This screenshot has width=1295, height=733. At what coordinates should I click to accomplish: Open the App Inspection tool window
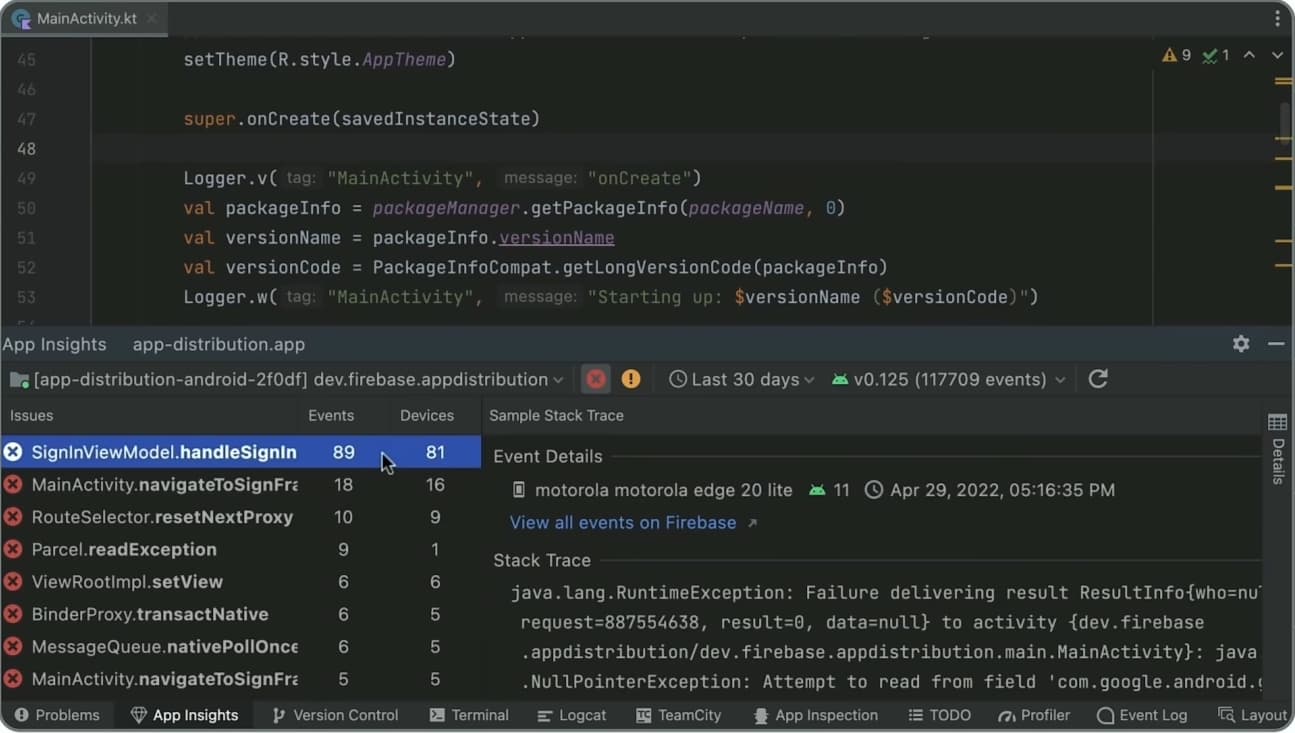point(815,715)
